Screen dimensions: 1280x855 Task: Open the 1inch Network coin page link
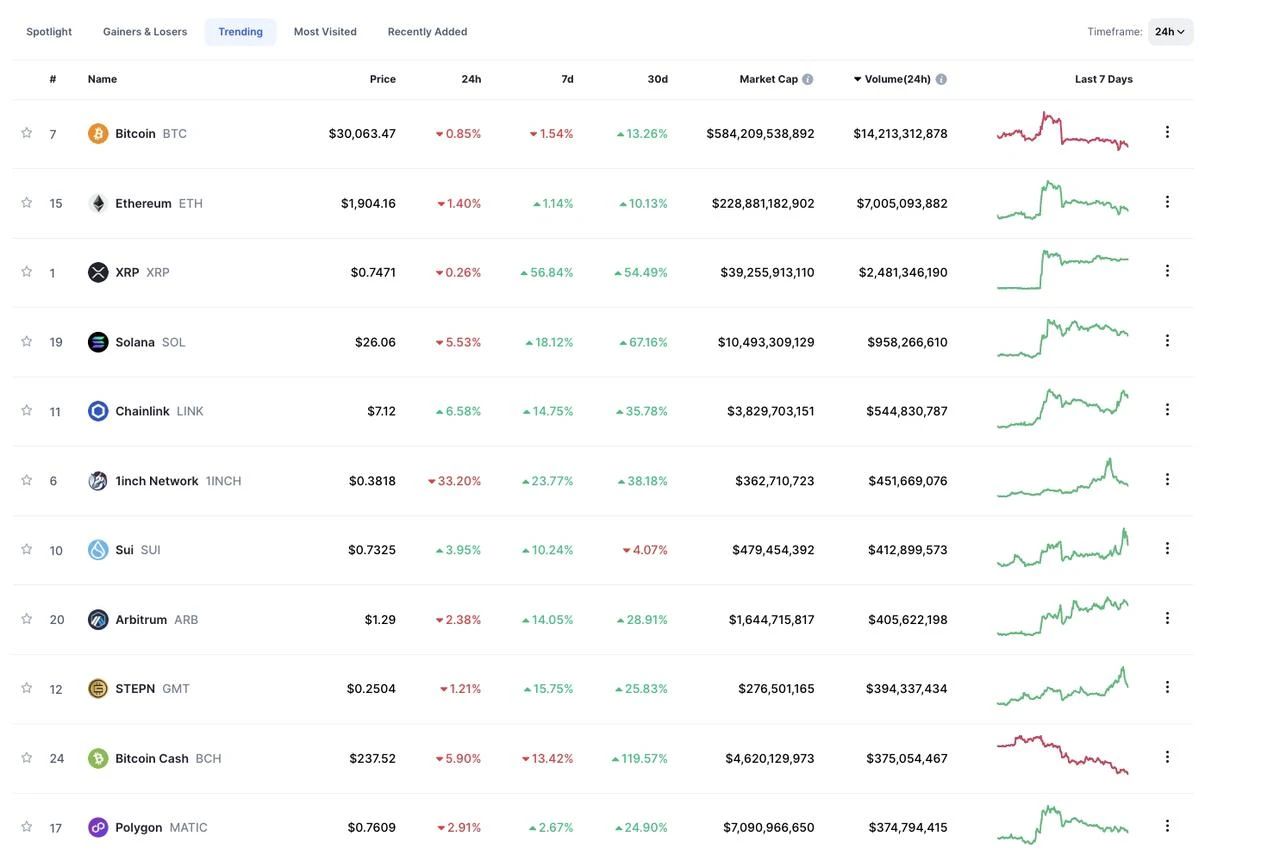click(x=157, y=481)
